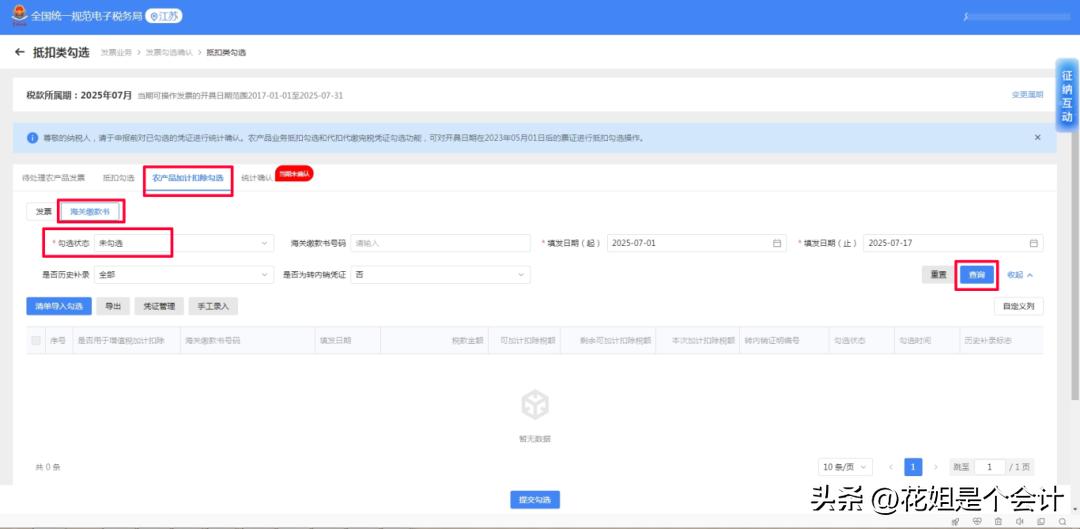Click the 税款金额 column header

click(466, 340)
